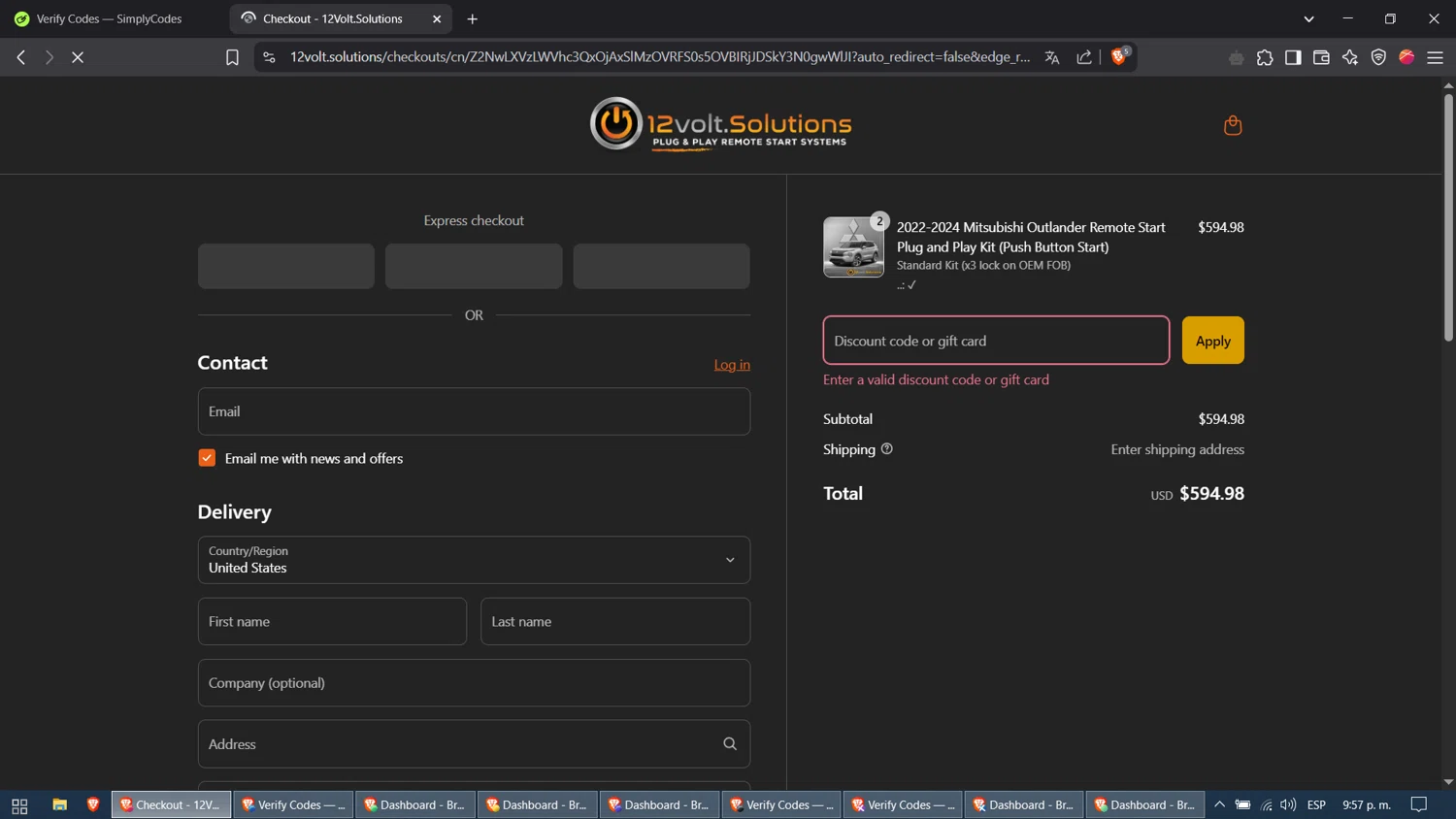Click the third express checkout button
This screenshot has width=1456, height=819.
661,266
